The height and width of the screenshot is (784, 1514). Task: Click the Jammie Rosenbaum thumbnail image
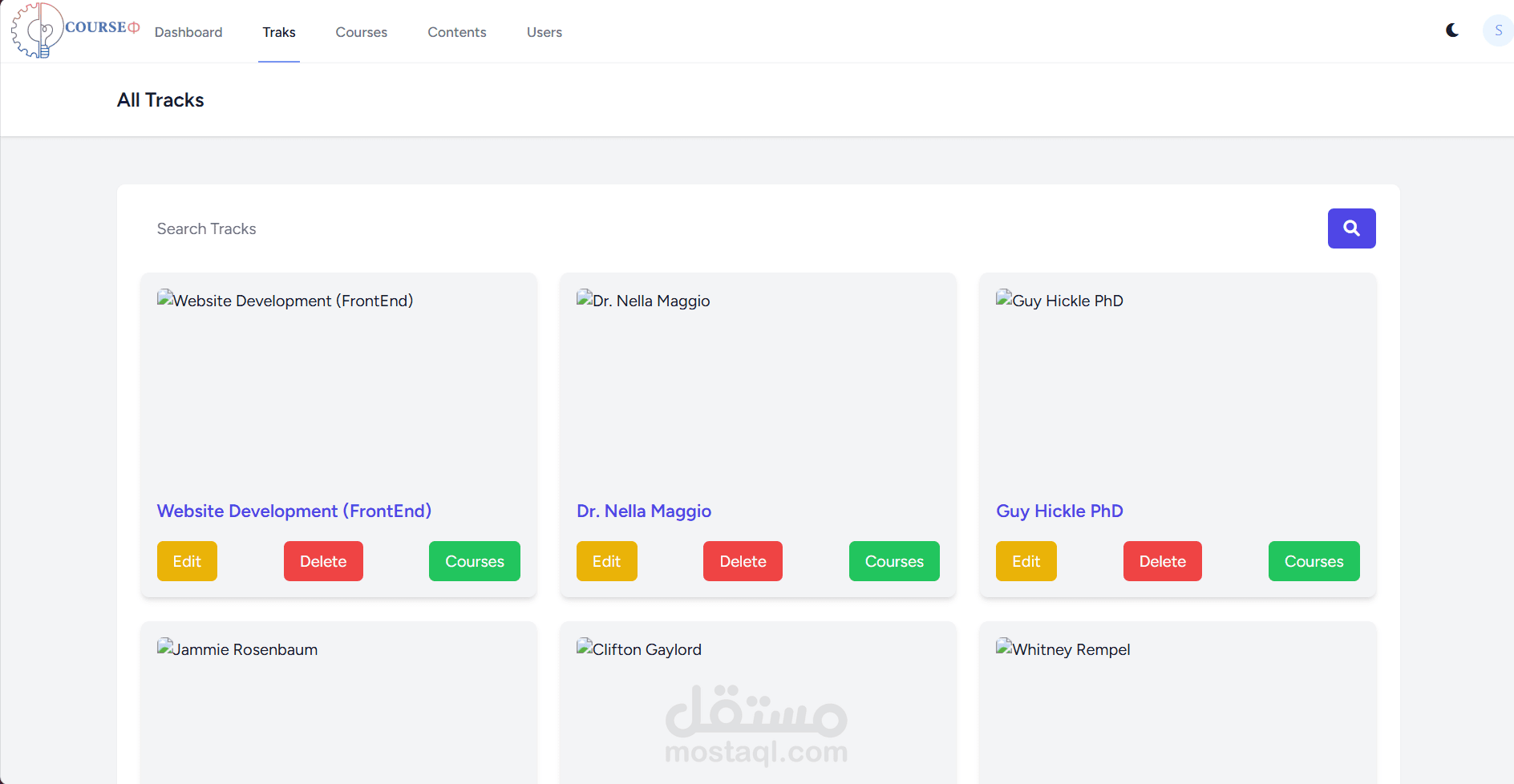pyautogui.click(x=237, y=649)
